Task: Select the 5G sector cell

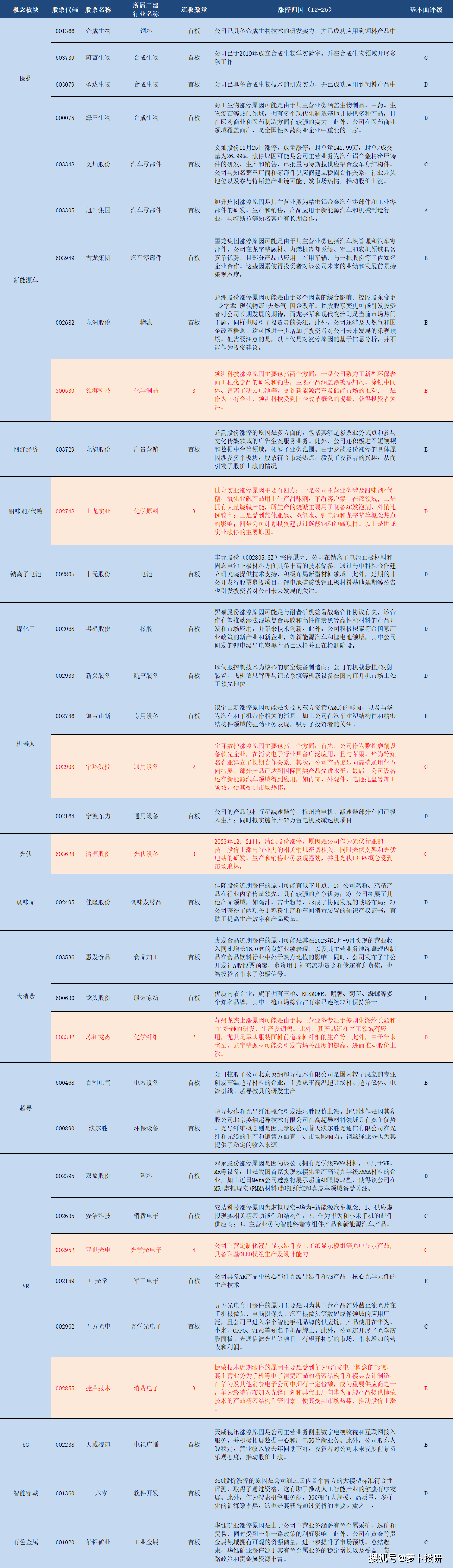Action: (26, 1445)
